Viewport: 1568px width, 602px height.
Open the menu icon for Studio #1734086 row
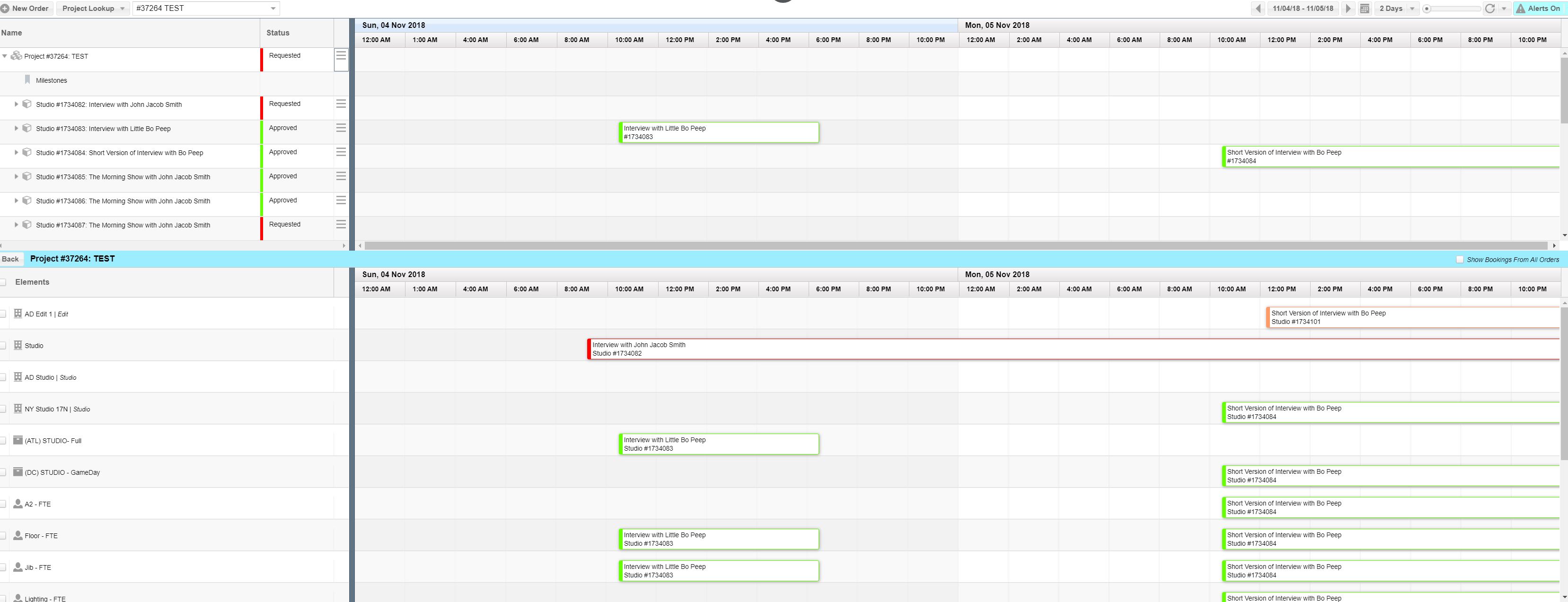pos(341,200)
